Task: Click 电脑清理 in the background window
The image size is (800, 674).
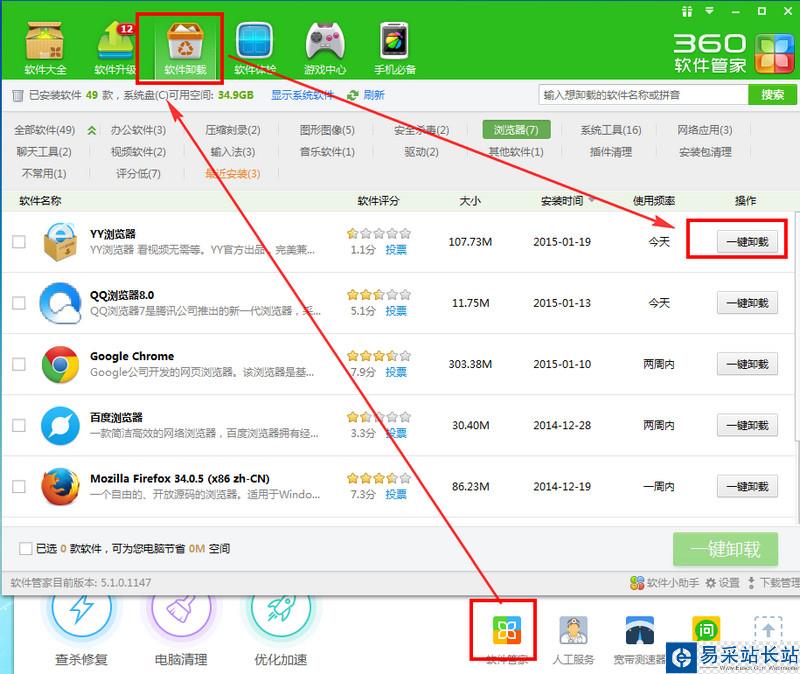Action: pyautogui.click(x=181, y=633)
